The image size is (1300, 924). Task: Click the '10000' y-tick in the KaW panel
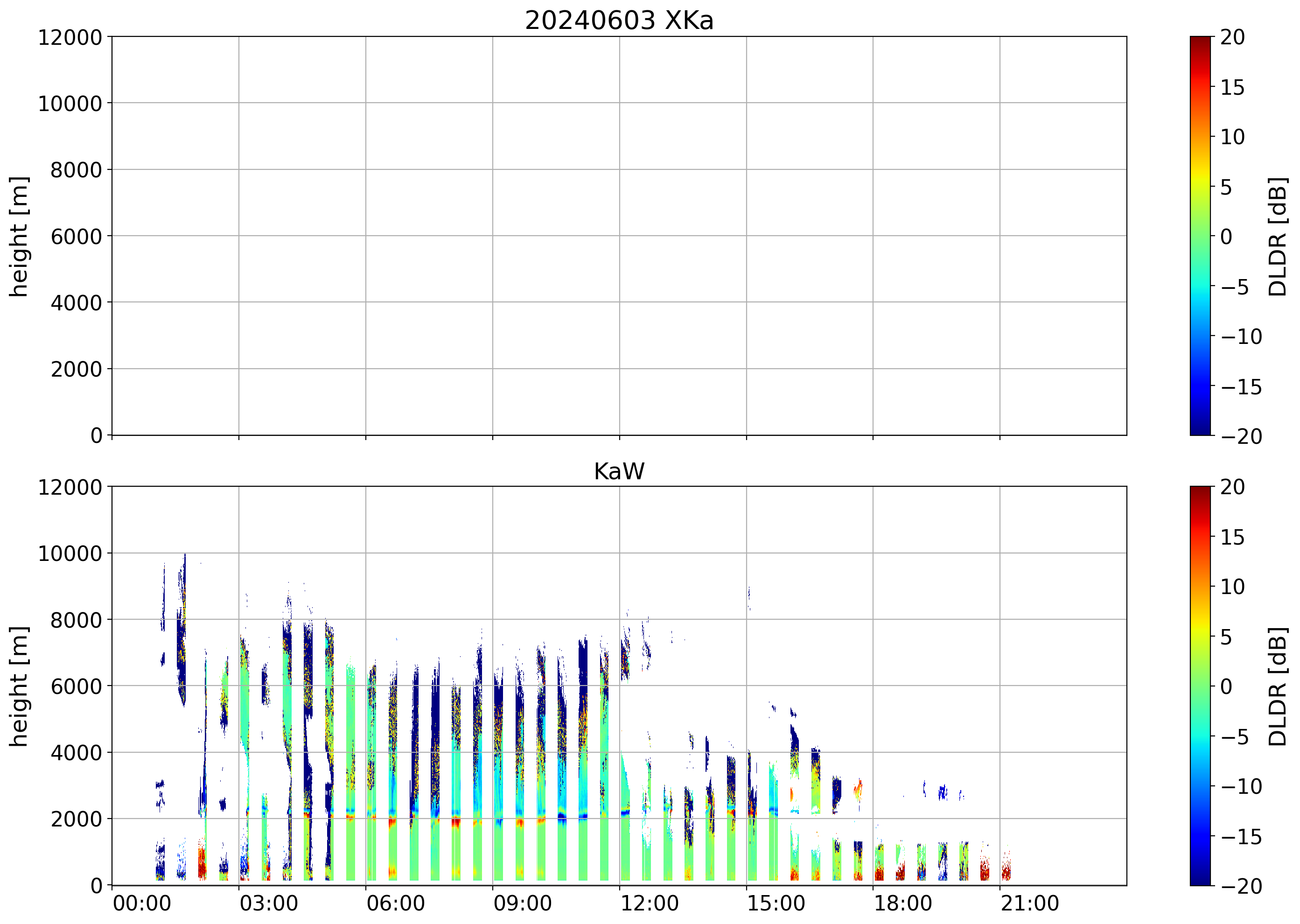coord(70,553)
